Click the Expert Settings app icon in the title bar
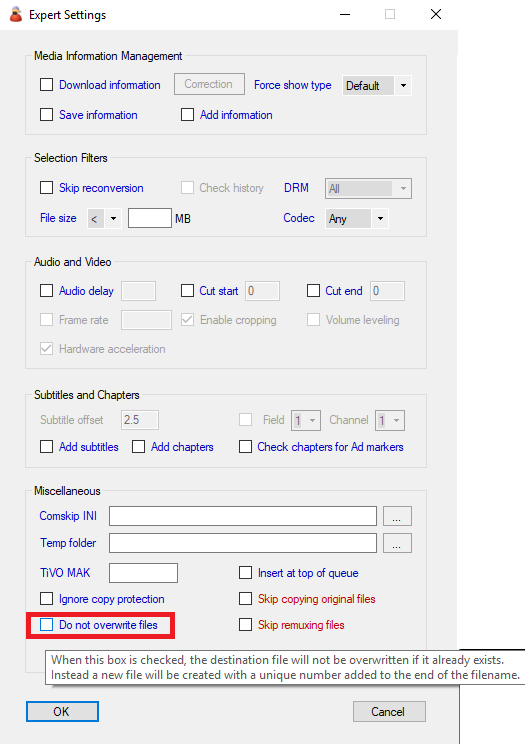The width and height of the screenshot is (525, 744). 16,14
